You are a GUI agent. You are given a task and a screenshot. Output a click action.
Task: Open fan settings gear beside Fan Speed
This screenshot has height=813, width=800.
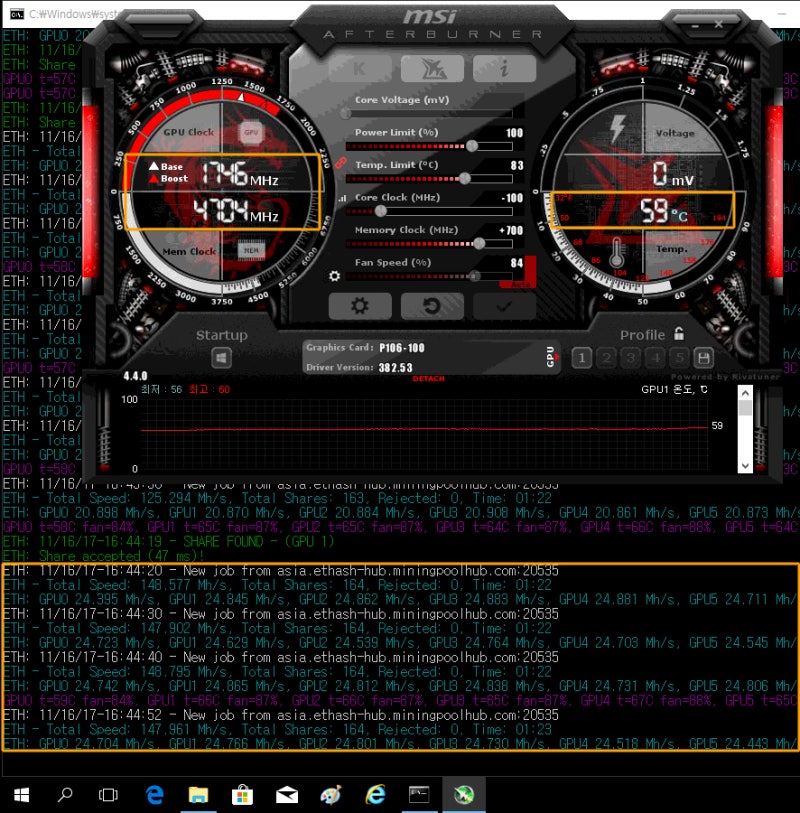[x=334, y=276]
